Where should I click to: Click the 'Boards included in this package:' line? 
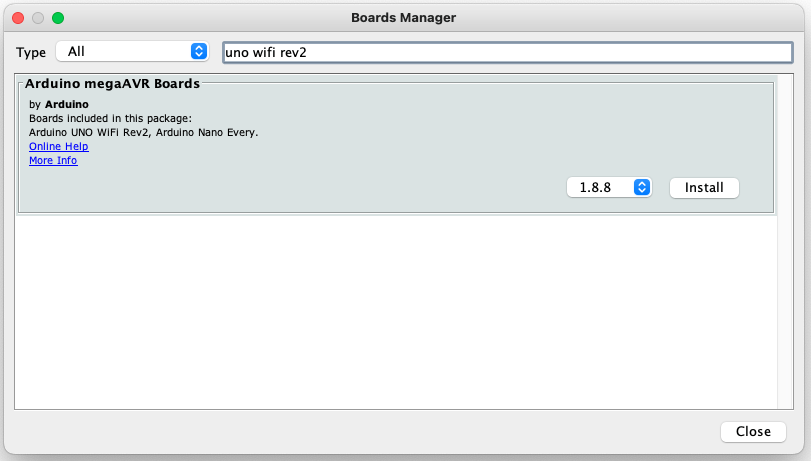click(x=110, y=118)
